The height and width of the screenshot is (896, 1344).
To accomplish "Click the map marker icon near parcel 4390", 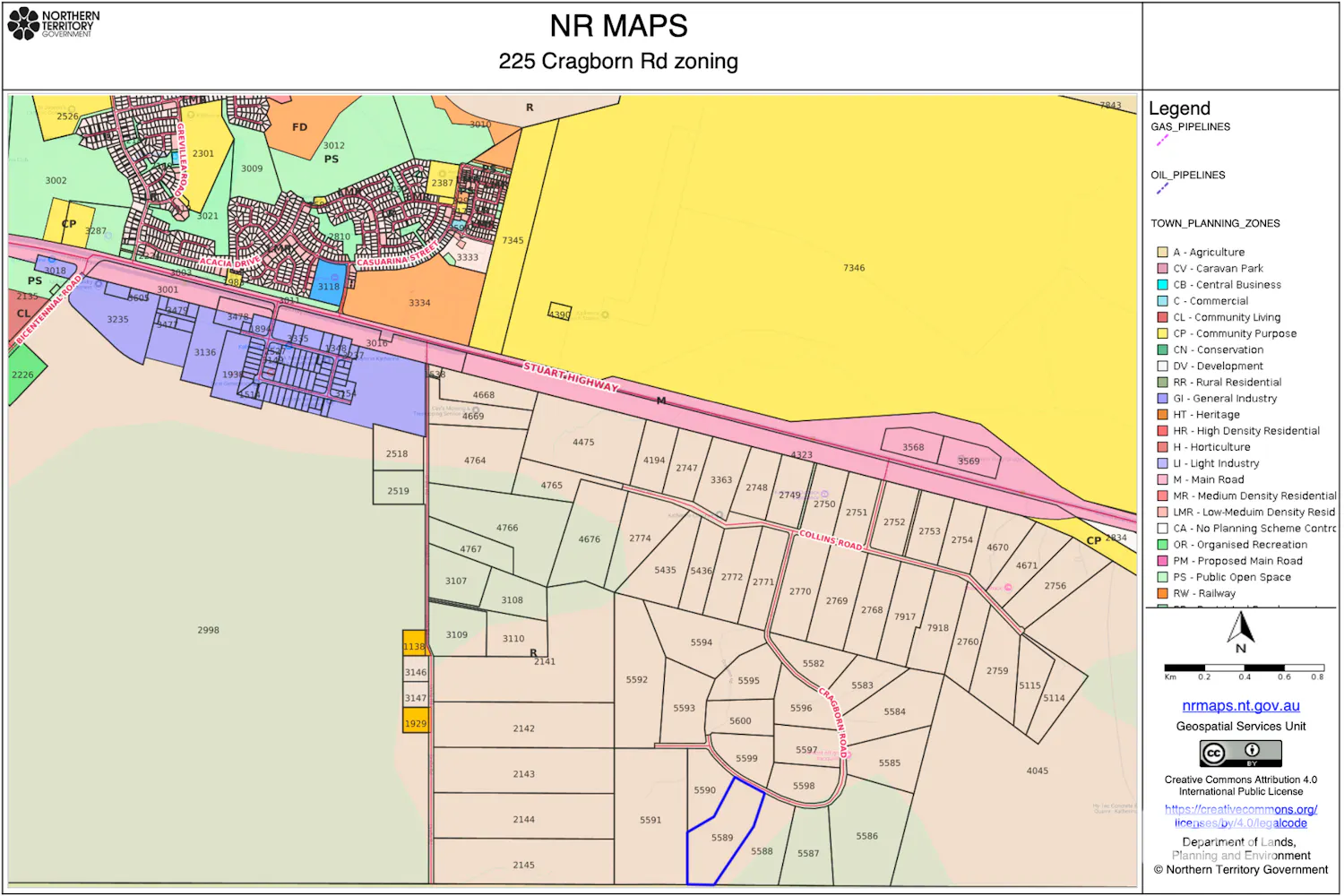I will [x=606, y=315].
